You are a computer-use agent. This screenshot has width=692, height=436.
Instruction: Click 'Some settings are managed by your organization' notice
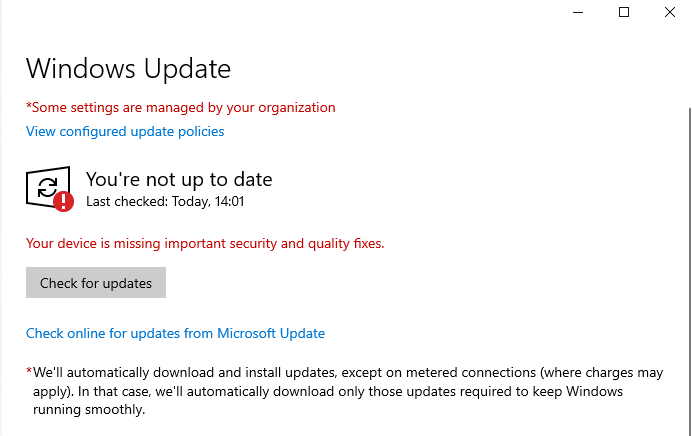click(184, 107)
